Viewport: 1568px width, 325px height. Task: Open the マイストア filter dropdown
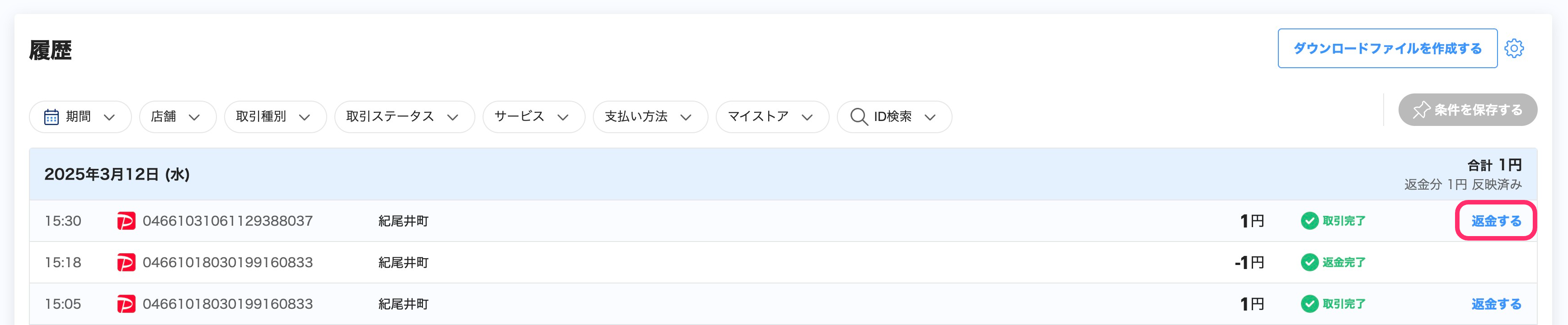[x=772, y=116]
